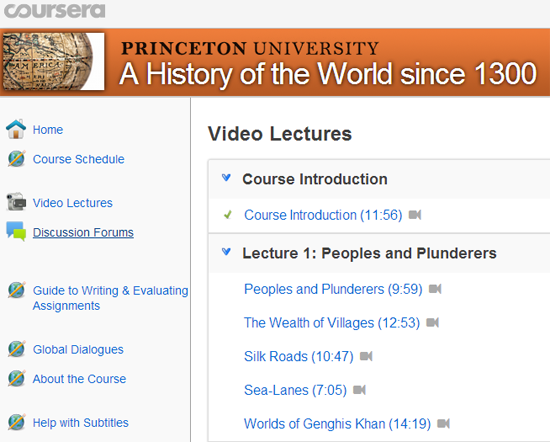Play Worlds of Genghis Khan (14:19)
550x442 pixels.
[x=337, y=424]
